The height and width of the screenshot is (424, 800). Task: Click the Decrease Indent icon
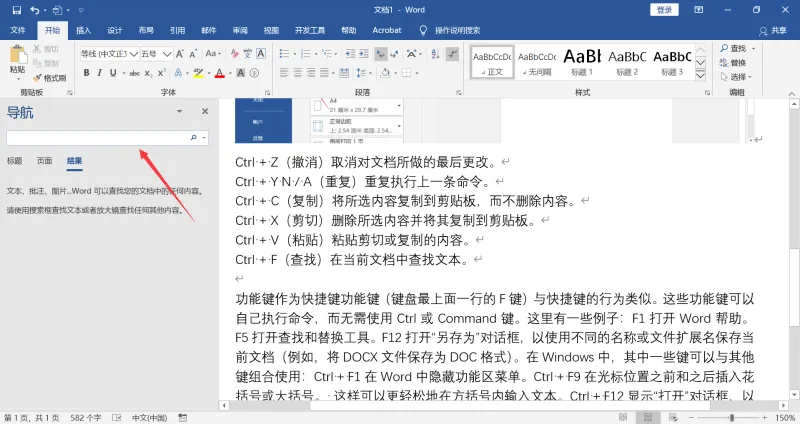tap(350, 54)
